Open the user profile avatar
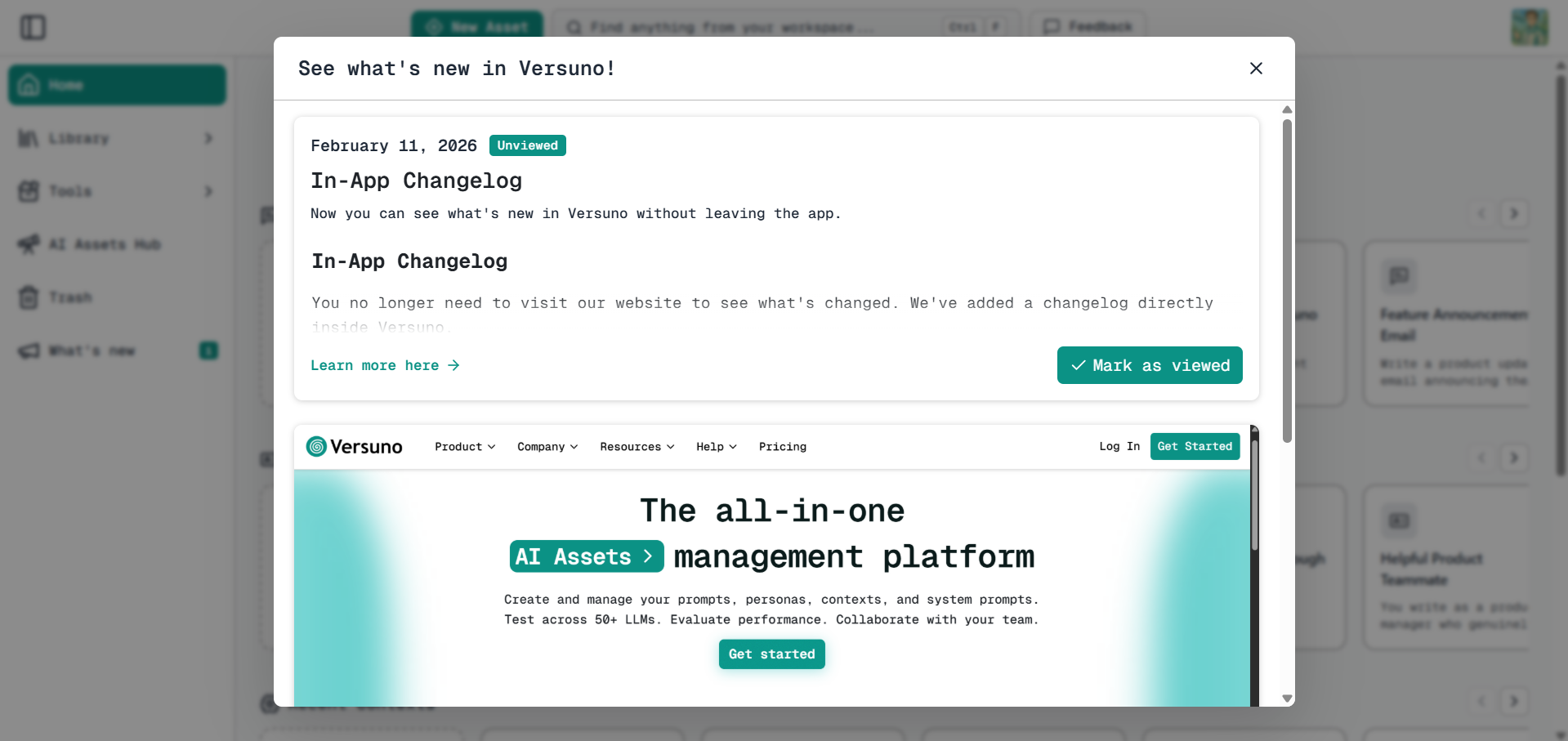1568x741 pixels. coord(1529,27)
